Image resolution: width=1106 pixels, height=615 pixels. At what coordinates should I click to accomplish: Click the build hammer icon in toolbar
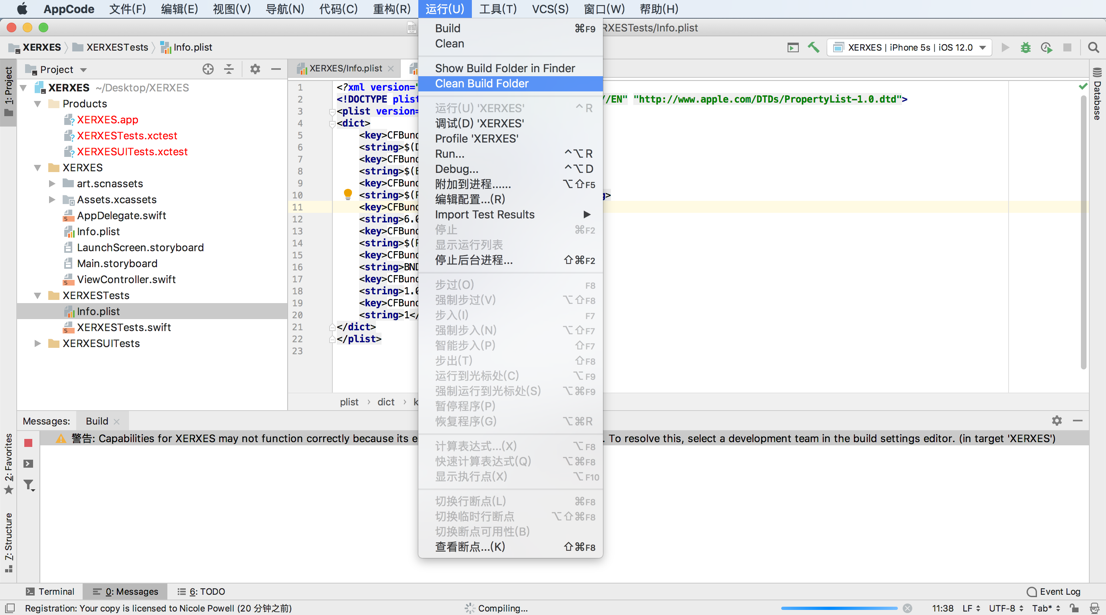point(813,47)
